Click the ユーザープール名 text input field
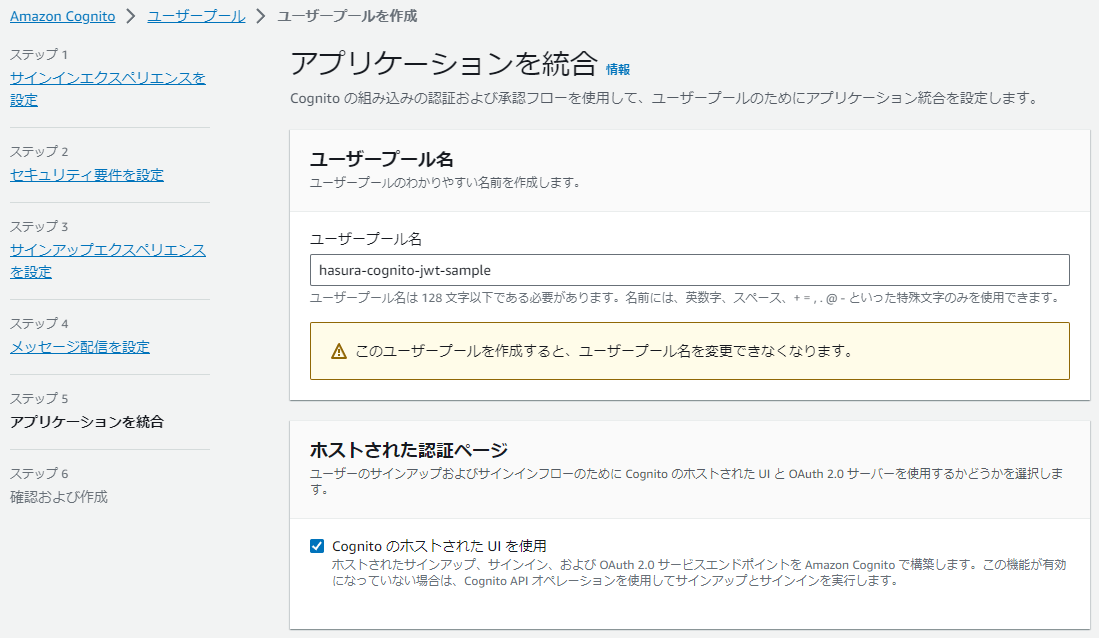This screenshot has height=638, width=1099. coord(690,270)
